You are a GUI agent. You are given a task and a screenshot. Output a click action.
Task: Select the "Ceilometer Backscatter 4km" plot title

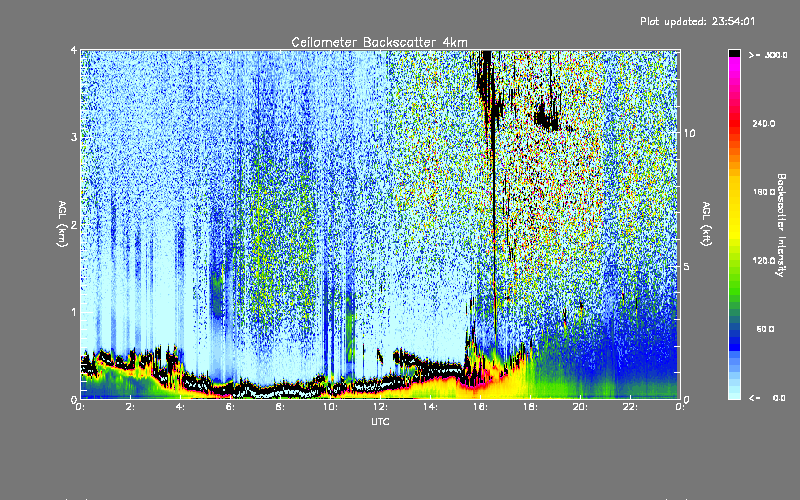[379, 42]
